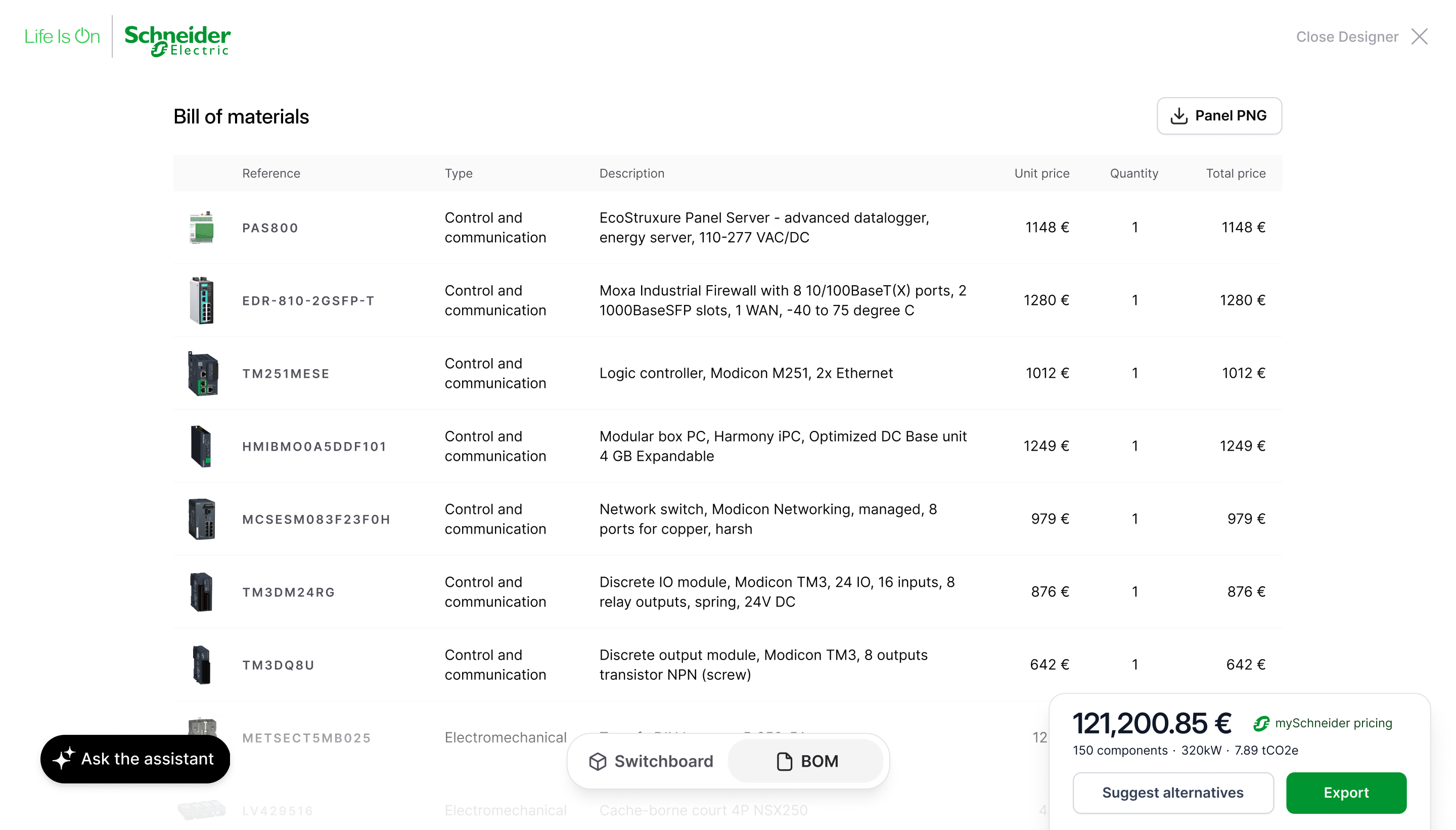
Task: Select reference TM251MESE
Action: (286, 374)
